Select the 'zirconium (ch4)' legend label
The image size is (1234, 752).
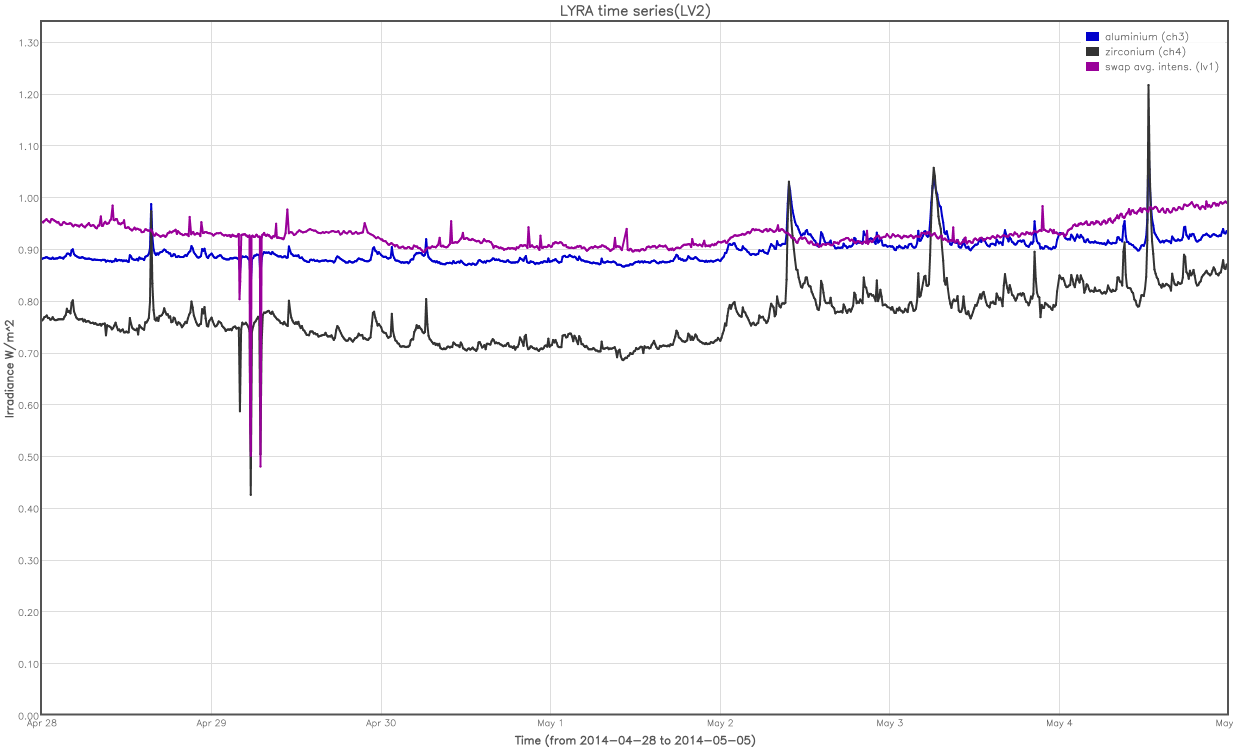point(1145,52)
